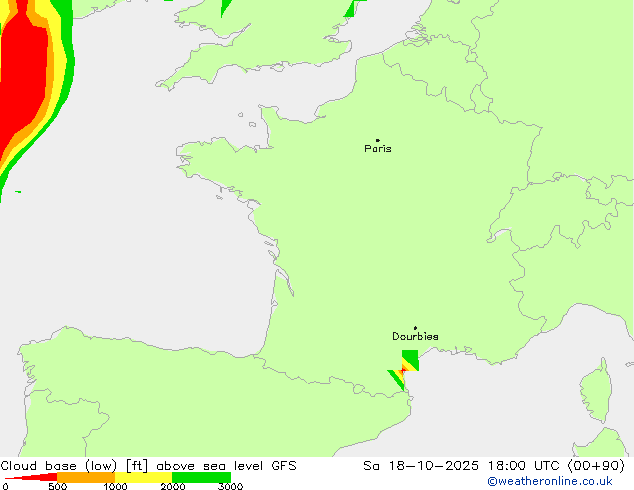
Task: Click the Paris city label
Action: (378, 149)
